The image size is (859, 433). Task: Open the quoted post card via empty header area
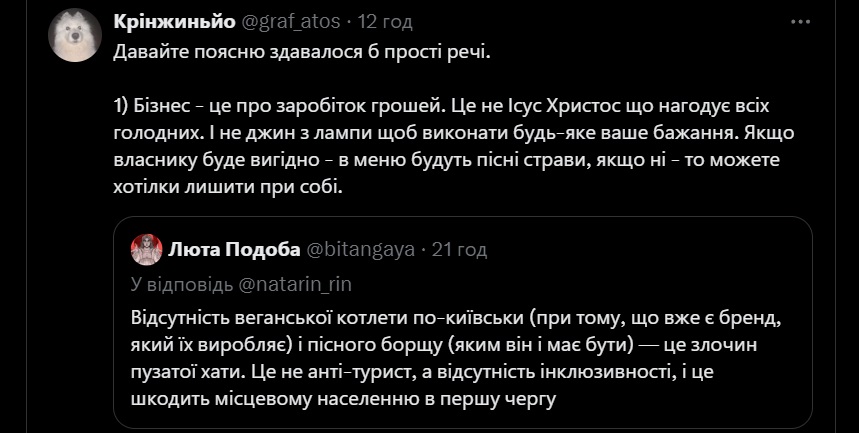(640, 249)
